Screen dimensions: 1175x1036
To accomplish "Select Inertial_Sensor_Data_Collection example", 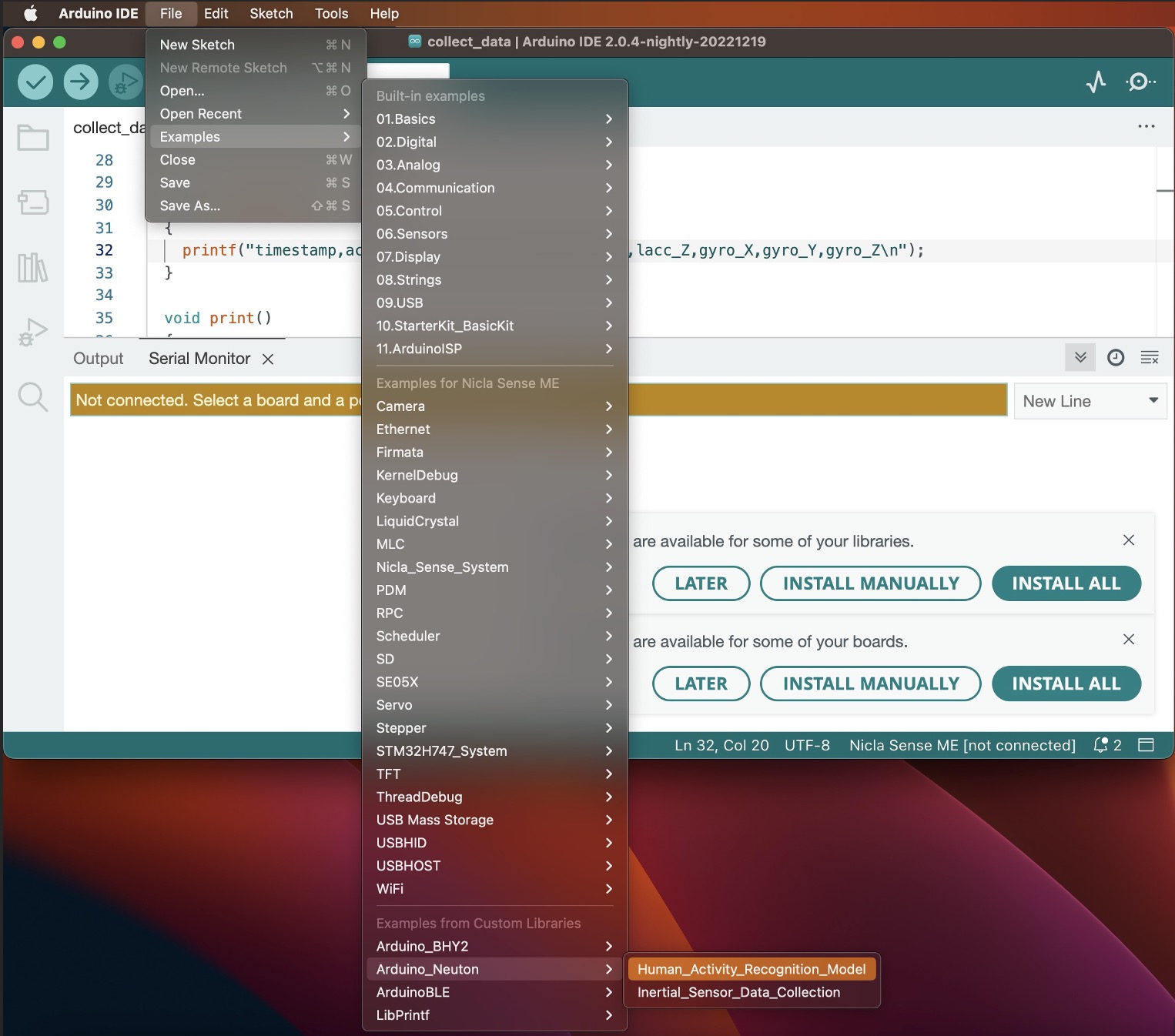I will [x=752, y=993].
